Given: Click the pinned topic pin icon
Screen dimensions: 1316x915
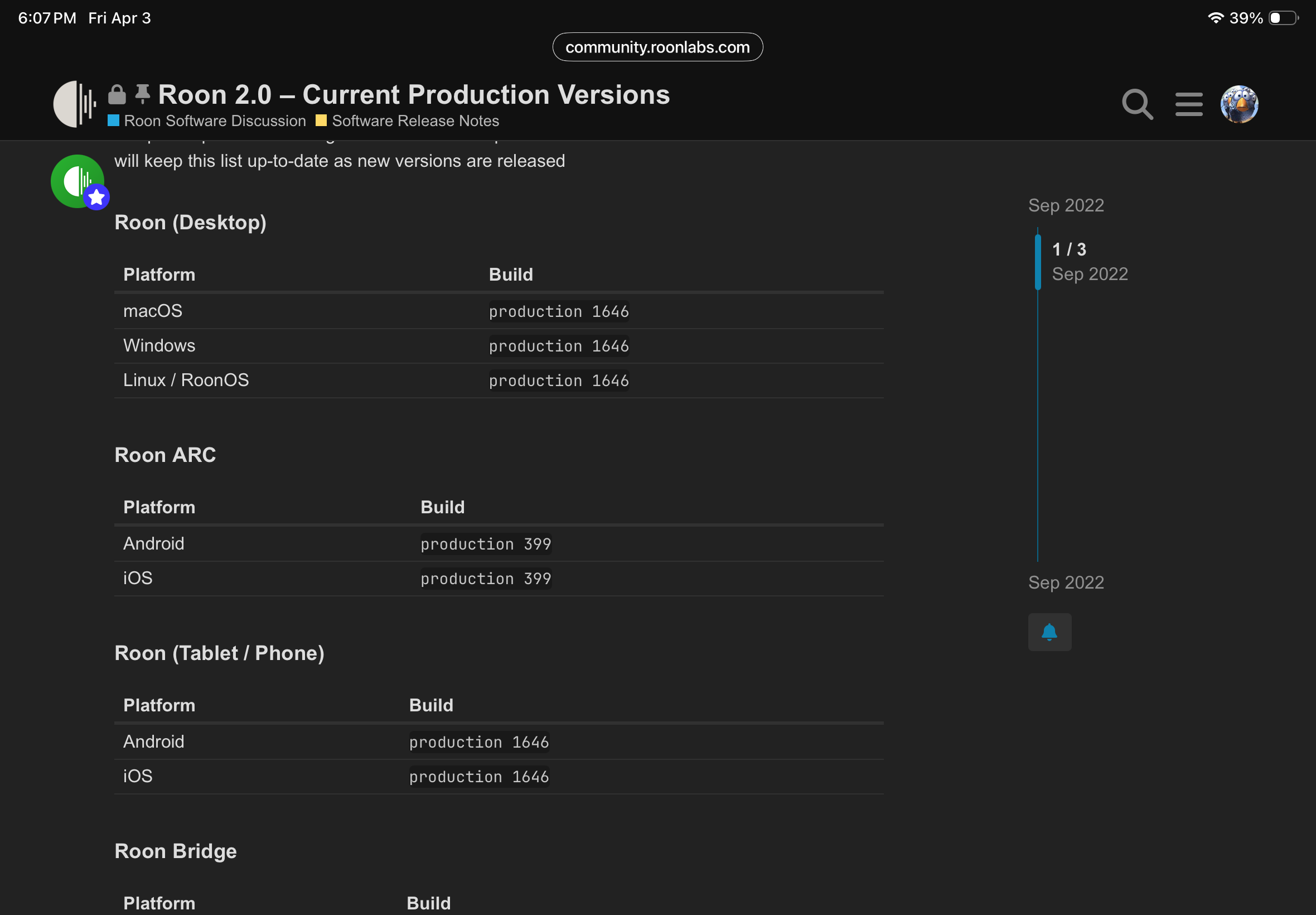Looking at the screenshot, I should click(143, 93).
